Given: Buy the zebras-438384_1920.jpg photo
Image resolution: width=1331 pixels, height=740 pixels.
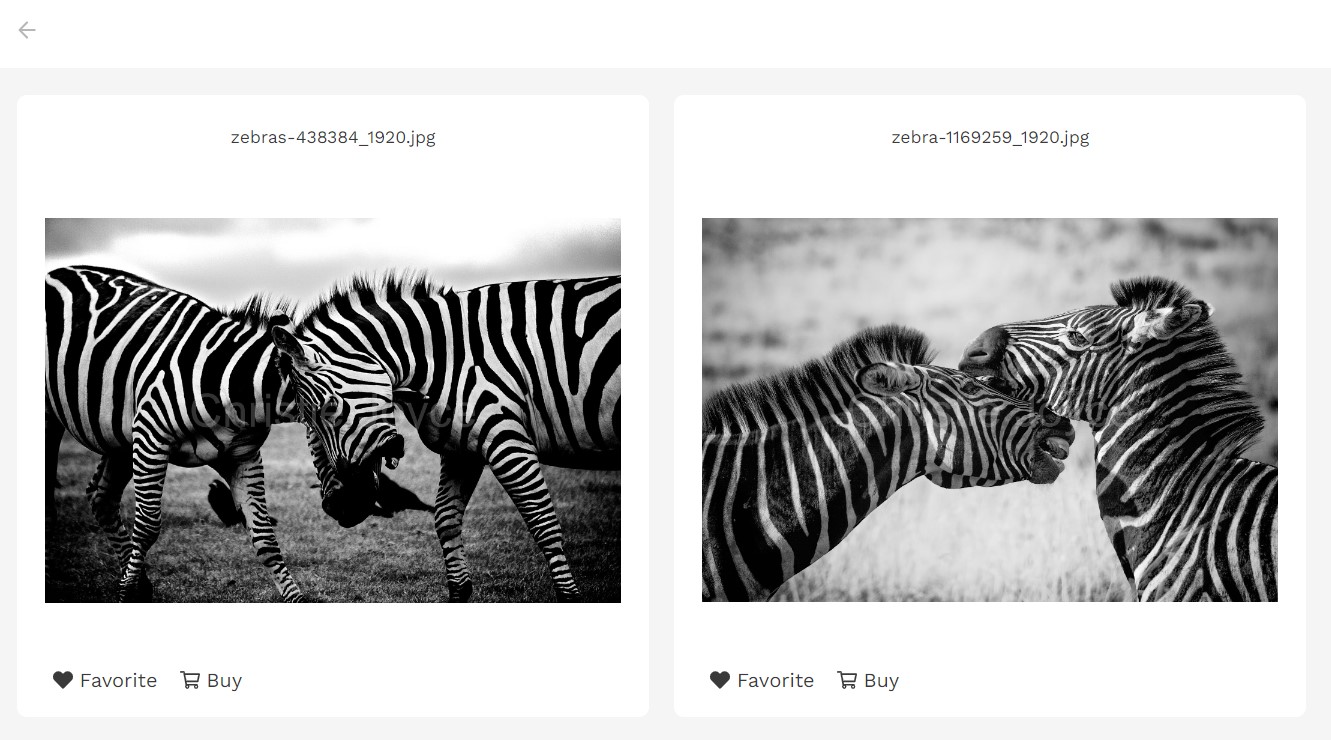Looking at the screenshot, I should tap(224, 681).
